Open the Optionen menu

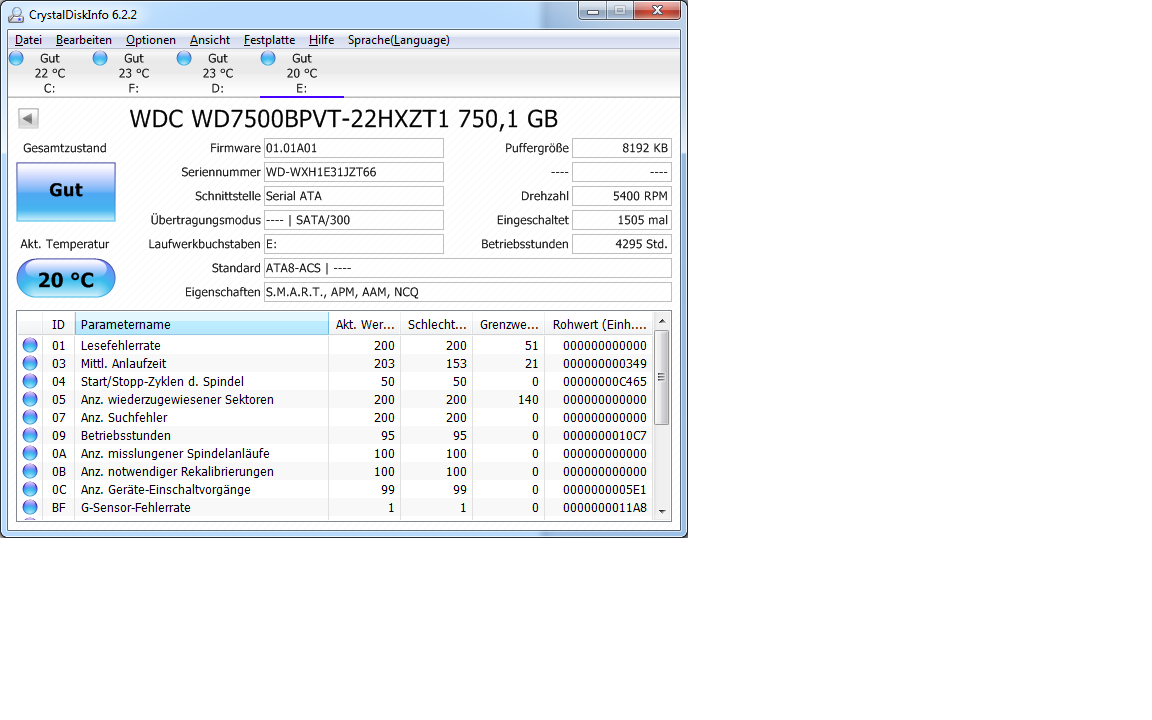(x=151, y=40)
